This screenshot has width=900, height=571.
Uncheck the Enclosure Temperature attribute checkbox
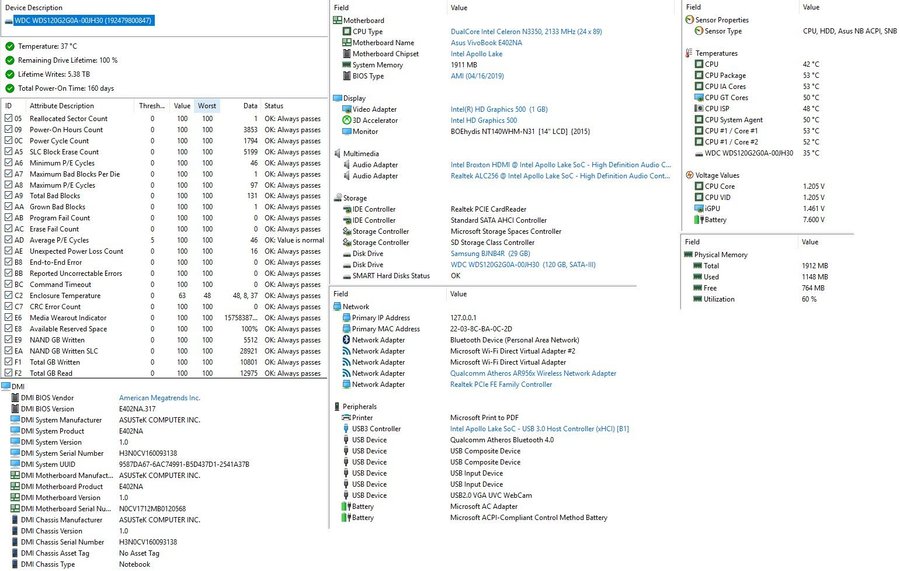coord(7,295)
